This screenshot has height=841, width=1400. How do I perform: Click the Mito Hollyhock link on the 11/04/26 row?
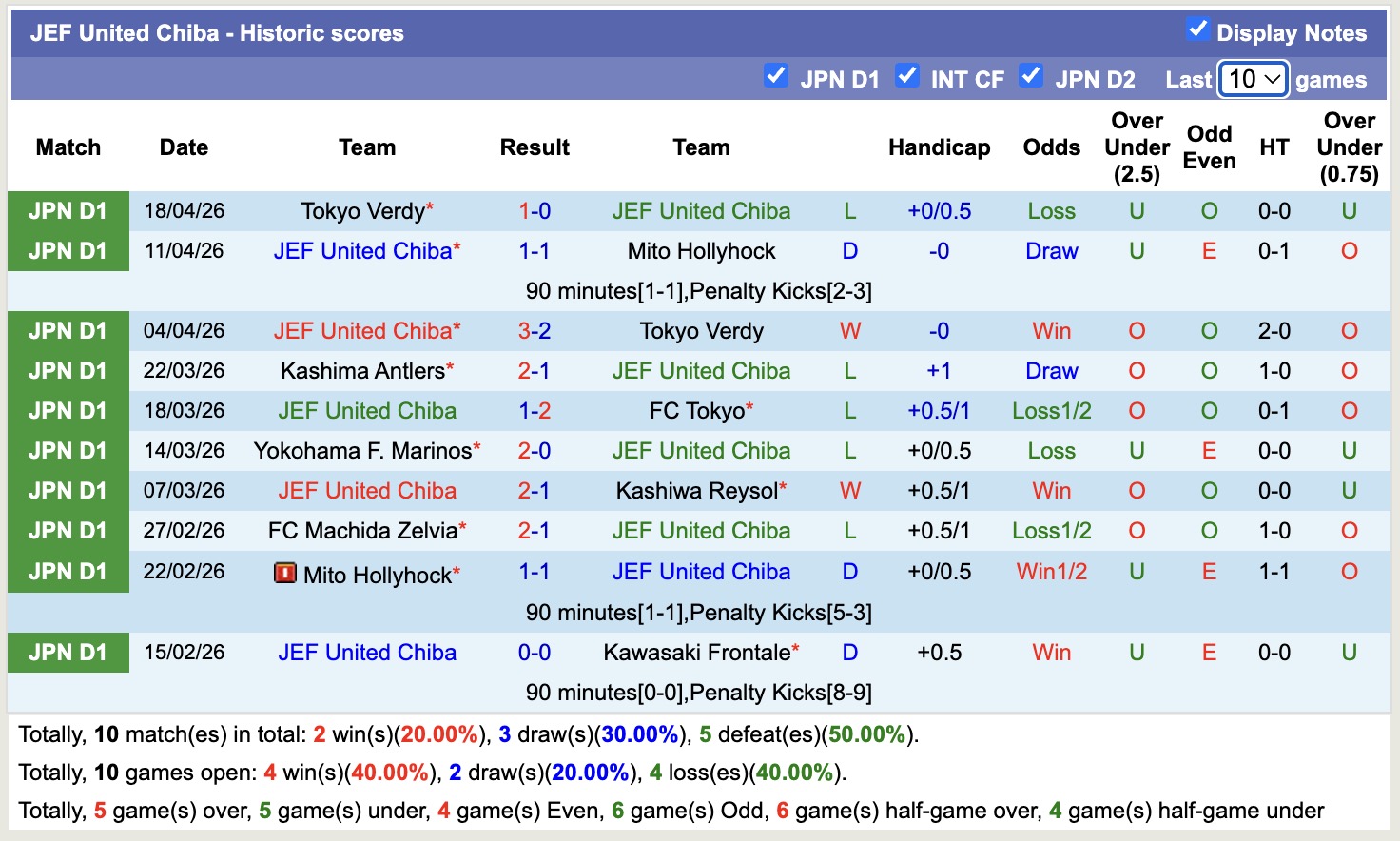(x=701, y=250)
